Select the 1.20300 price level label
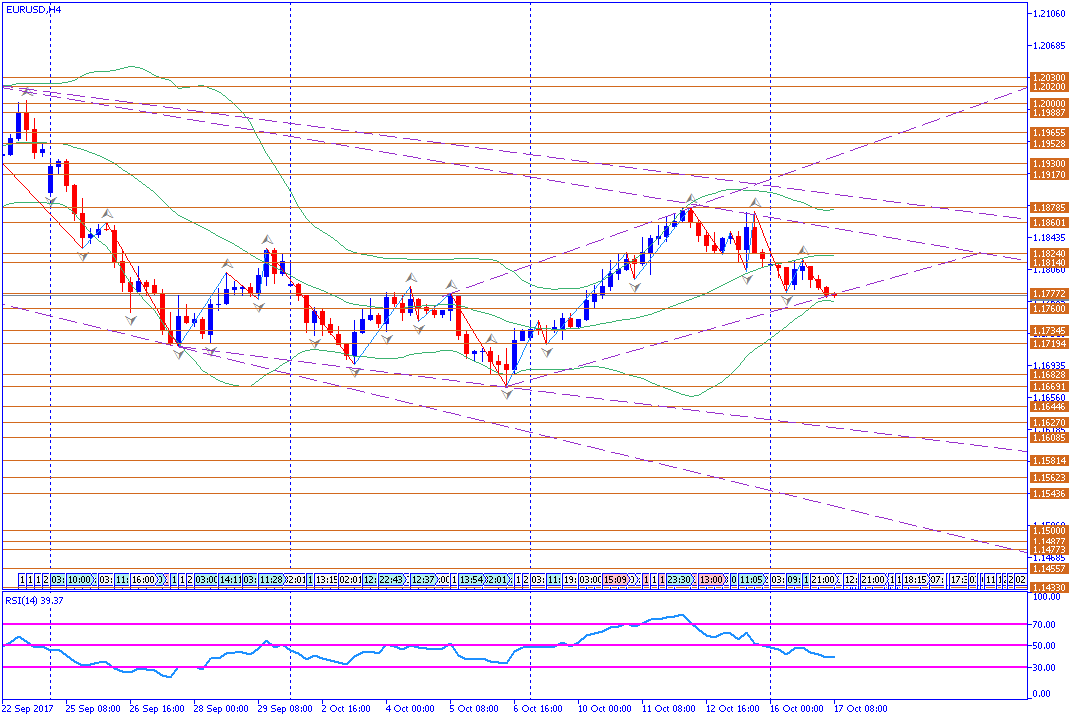Image resolution: width=1080 pixels, height=720 pixels. pos(1049,77)
